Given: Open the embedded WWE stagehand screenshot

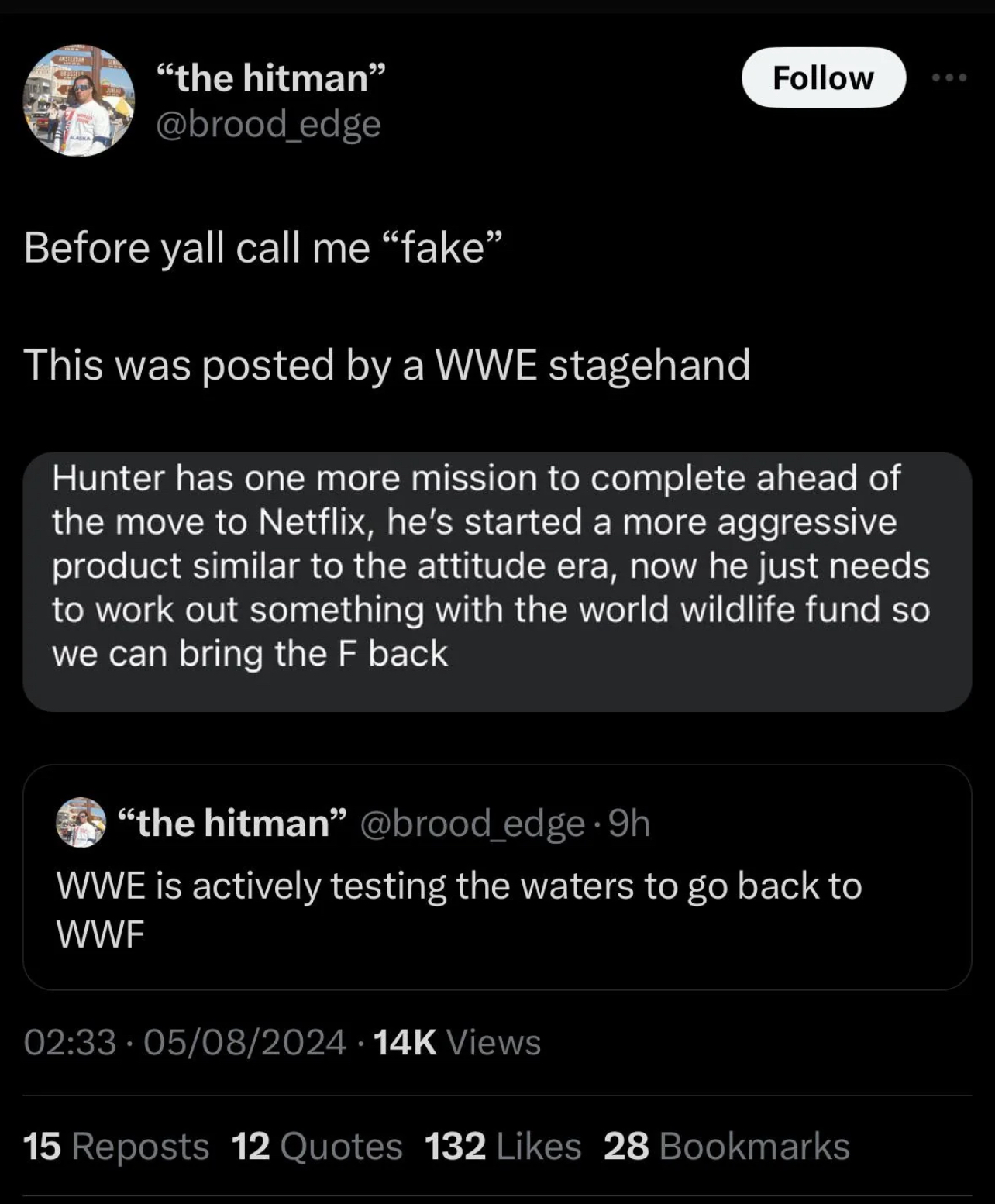Looking at the screenshot, I should point(497,581).
